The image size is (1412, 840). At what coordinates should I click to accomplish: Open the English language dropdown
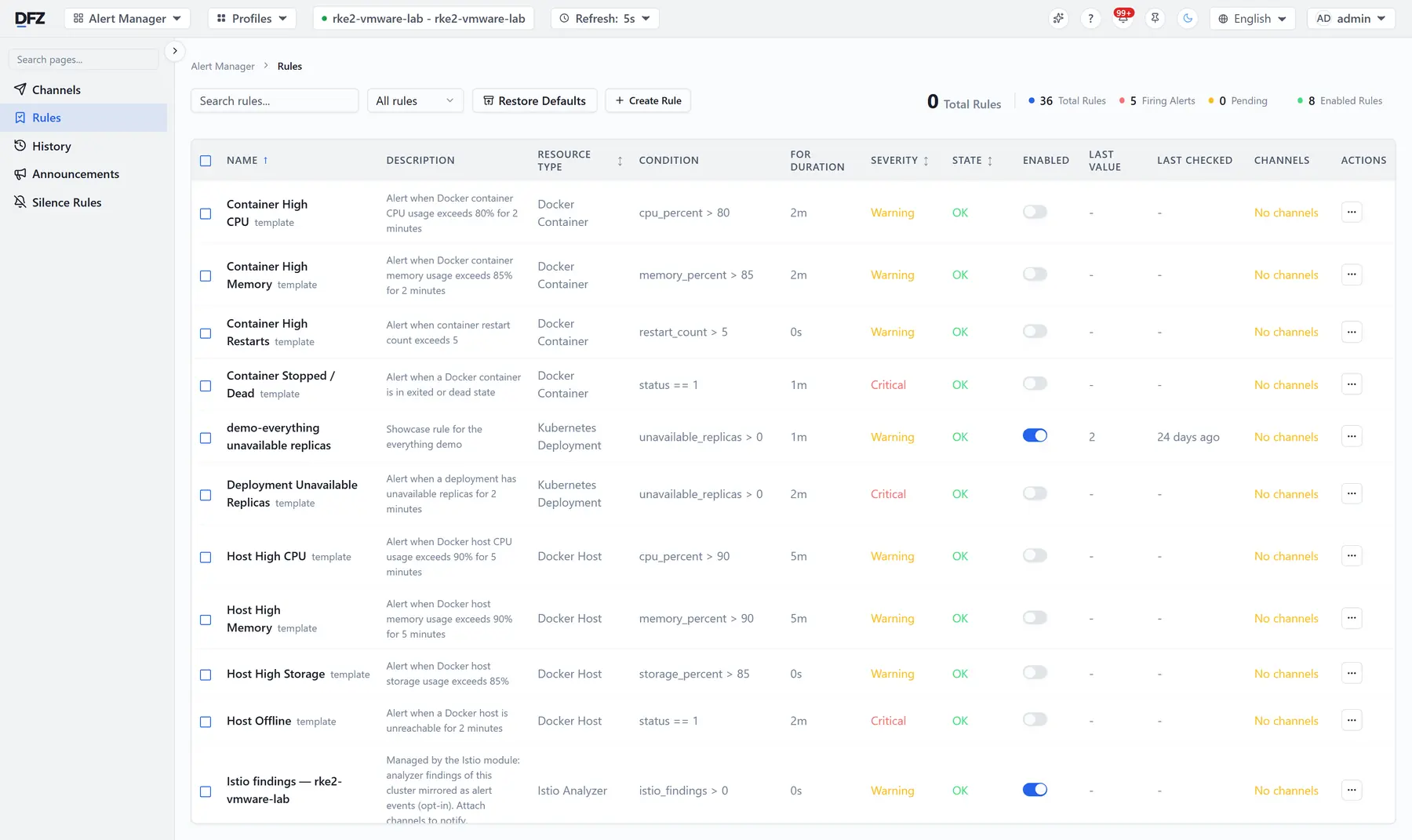click(1252, 18)
